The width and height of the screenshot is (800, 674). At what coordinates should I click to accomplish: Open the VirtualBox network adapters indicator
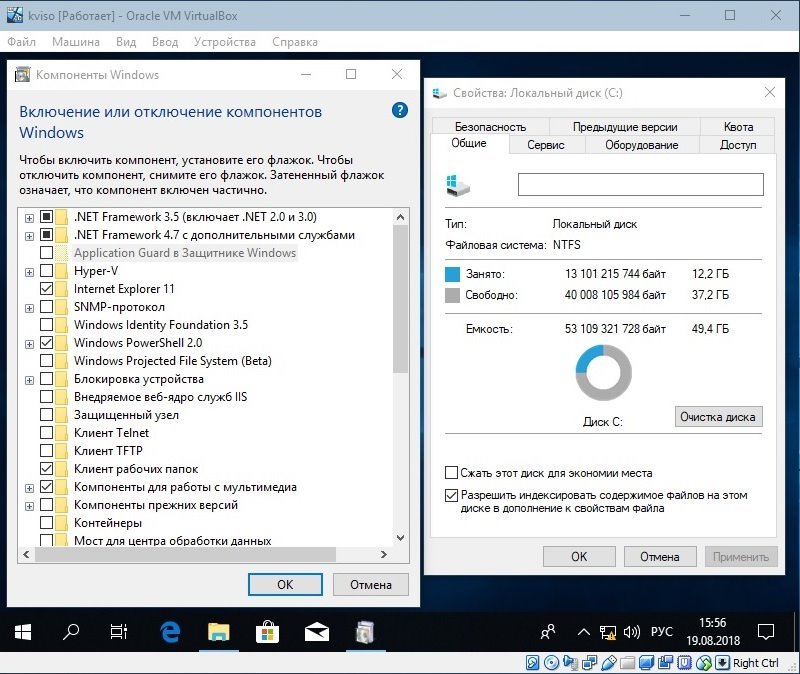(589, 663)
